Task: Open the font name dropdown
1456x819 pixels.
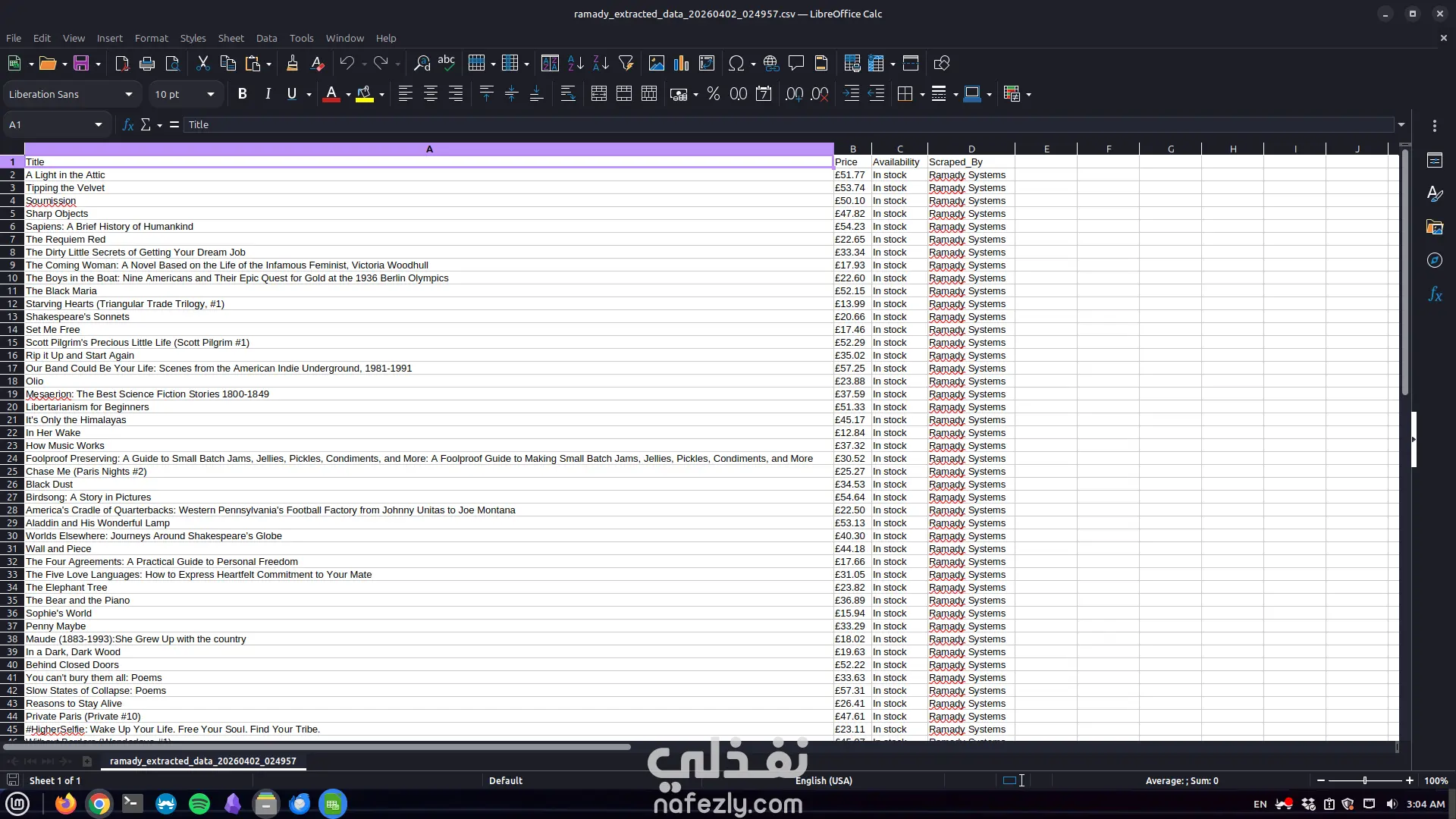Action: point(129,94)
